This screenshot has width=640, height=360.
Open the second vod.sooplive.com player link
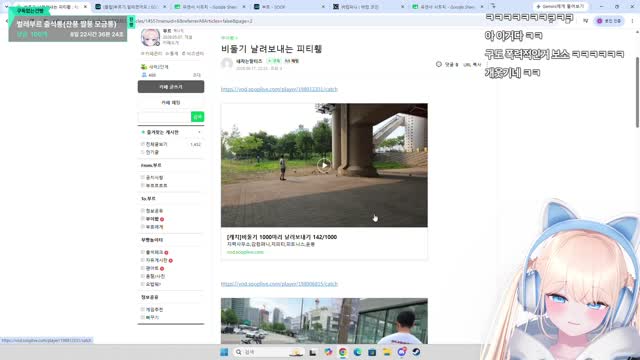pyautogui.click(x=279, y=284)
